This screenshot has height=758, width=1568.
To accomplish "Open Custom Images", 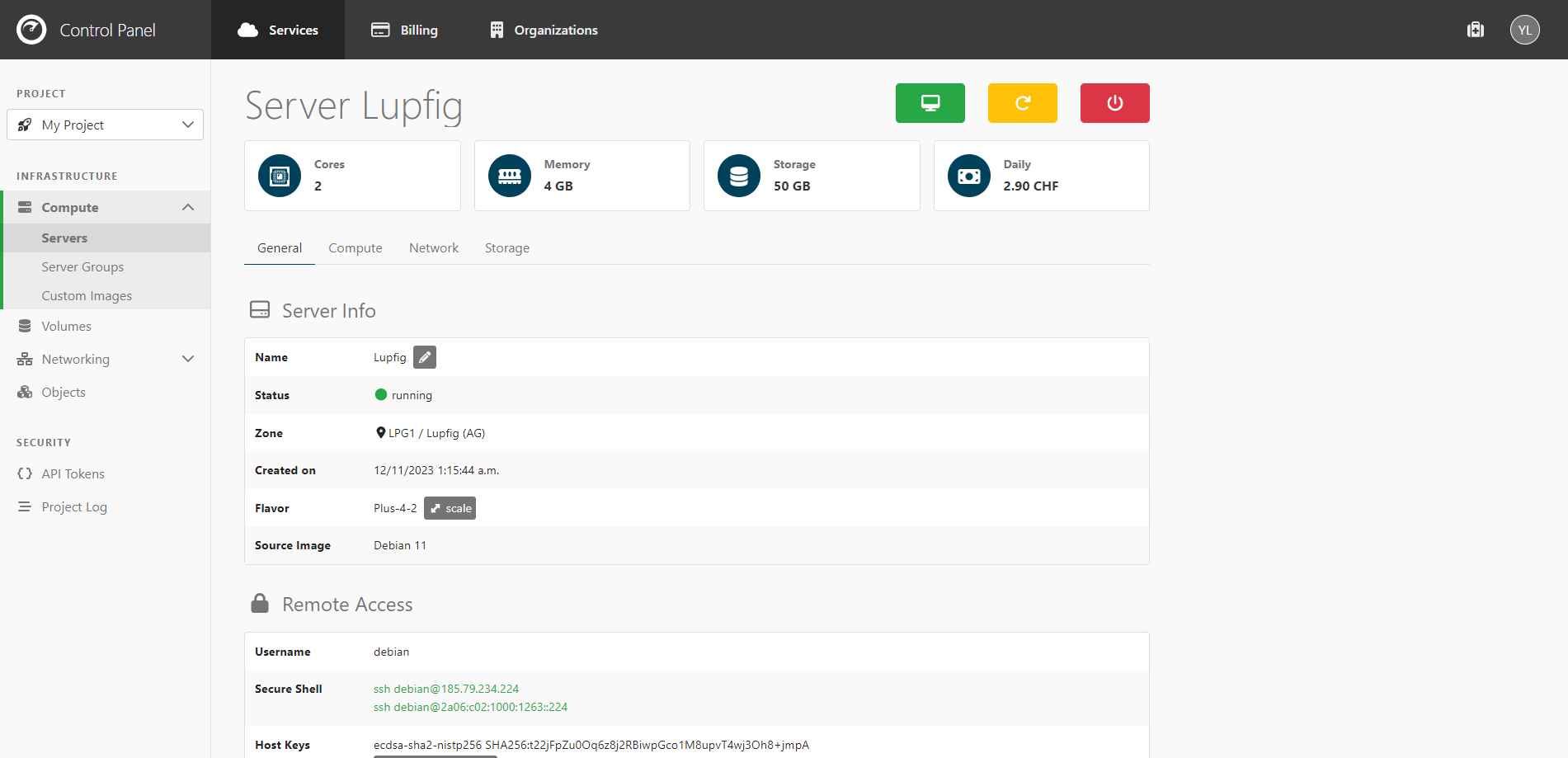I will [105, 295].
